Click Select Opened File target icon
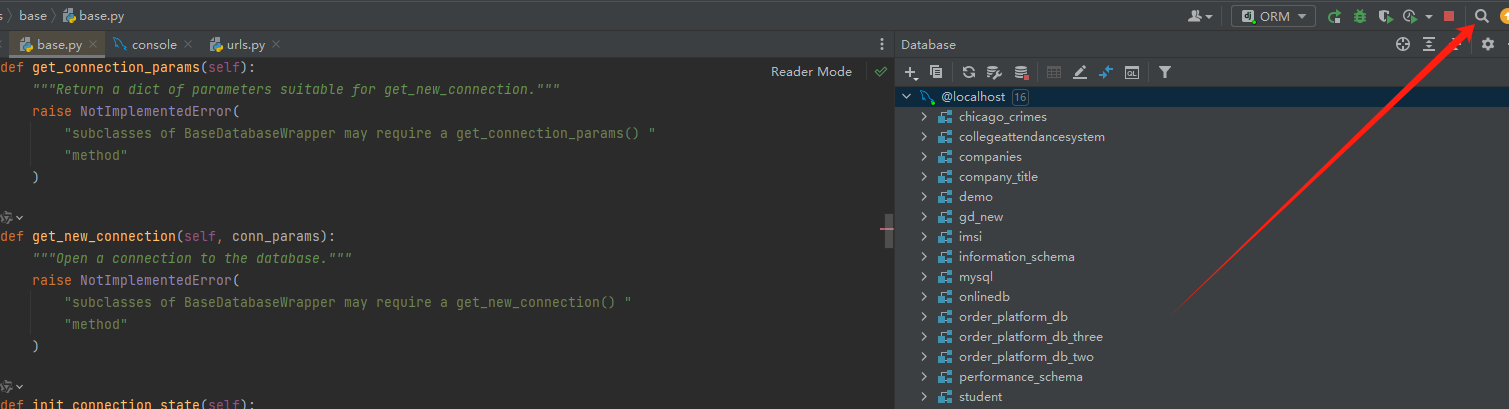The width and height of the screenshot is (1509, 409). tap(1403, 44)
